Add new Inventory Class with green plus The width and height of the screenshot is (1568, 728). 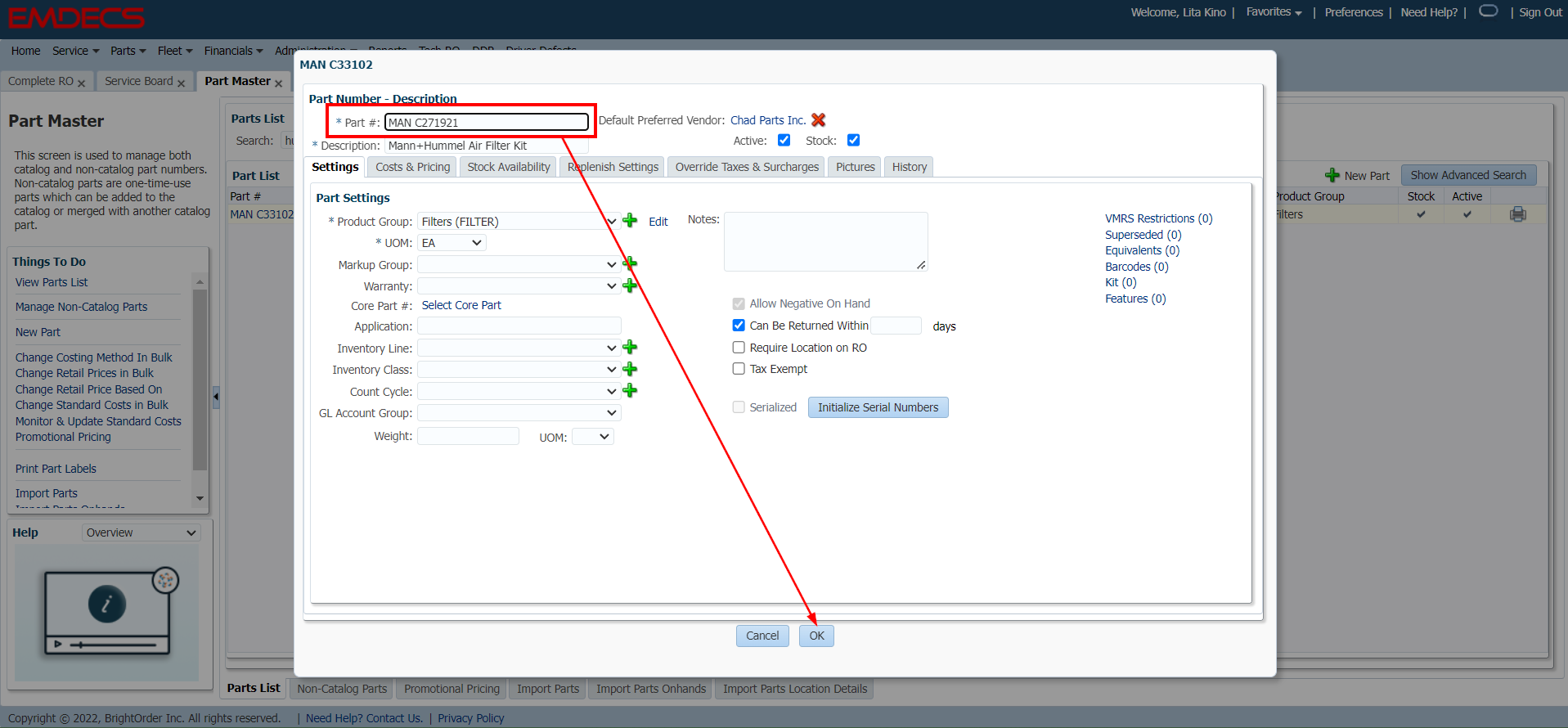pos(630,369)
